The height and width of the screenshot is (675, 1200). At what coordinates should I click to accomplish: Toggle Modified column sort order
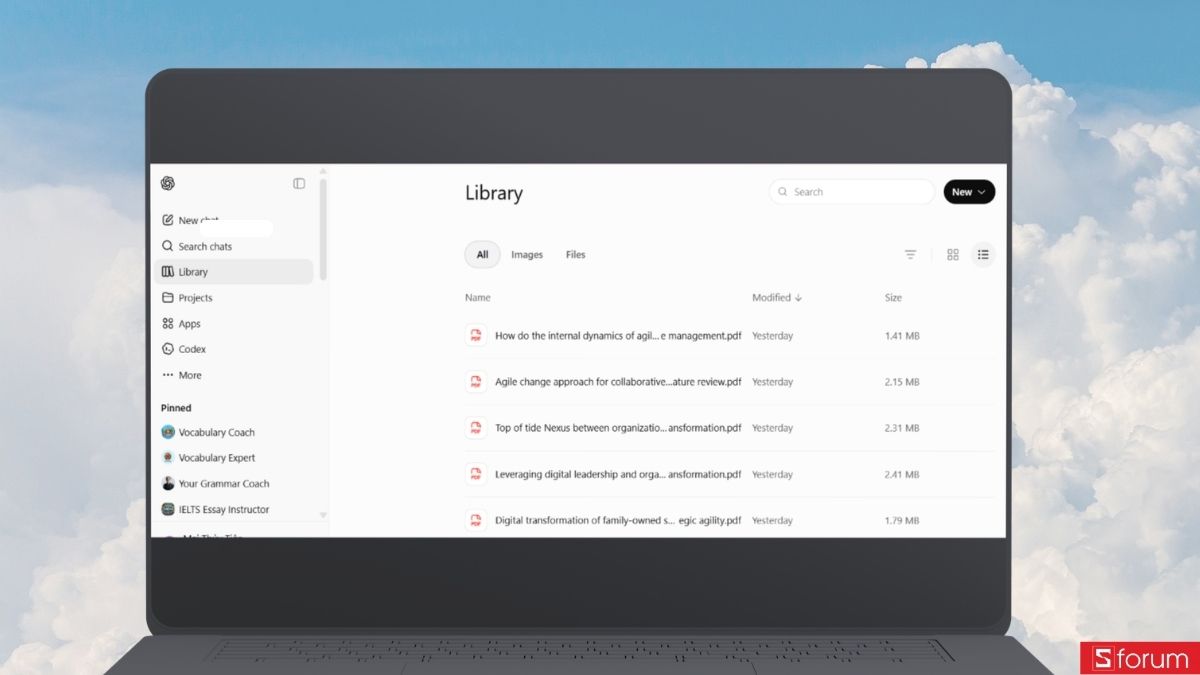point(777,298)
